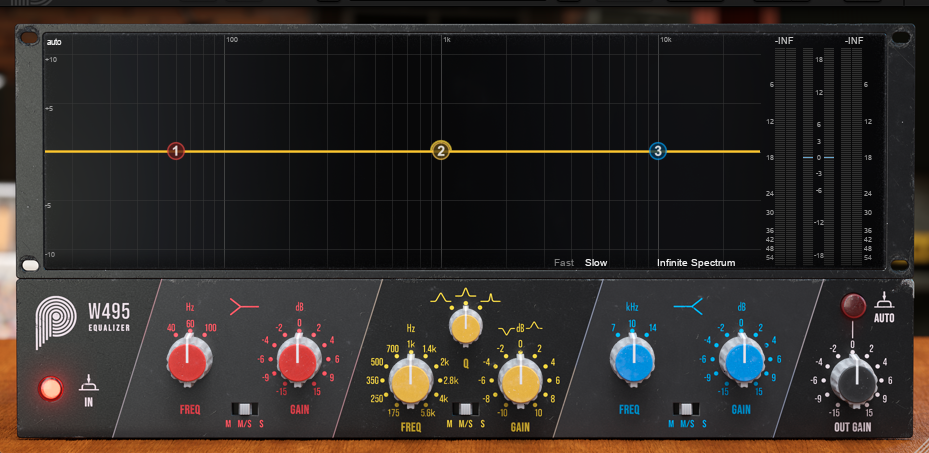Toggle the AUTO gain red LED button
The image size is (929, 453).
[853, 305]
